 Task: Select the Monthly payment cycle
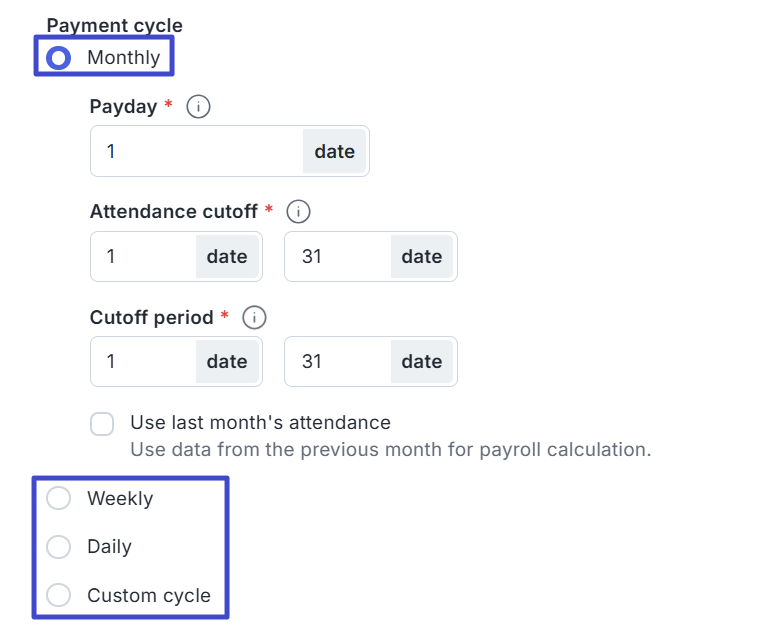tap(59, 58)
